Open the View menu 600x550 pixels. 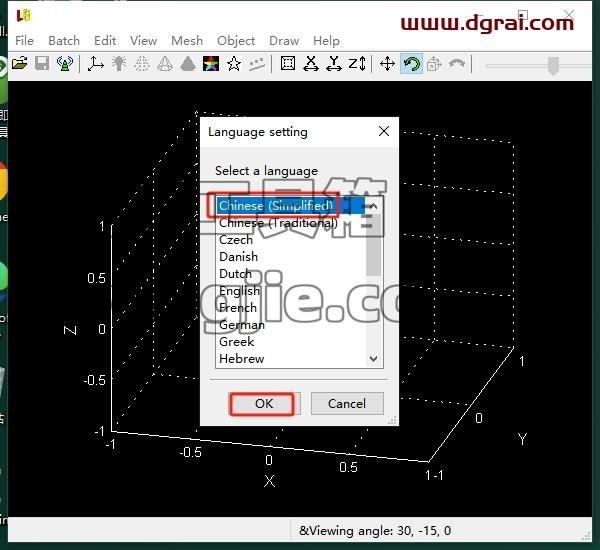point(143,41)
